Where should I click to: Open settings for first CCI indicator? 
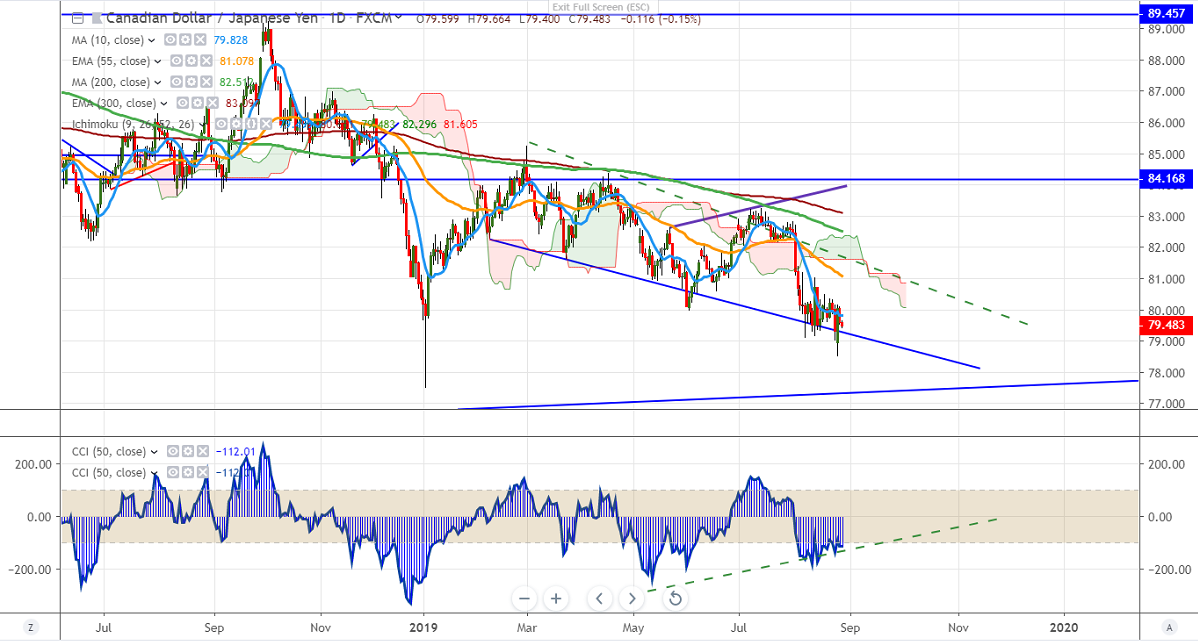pos(188,452)
